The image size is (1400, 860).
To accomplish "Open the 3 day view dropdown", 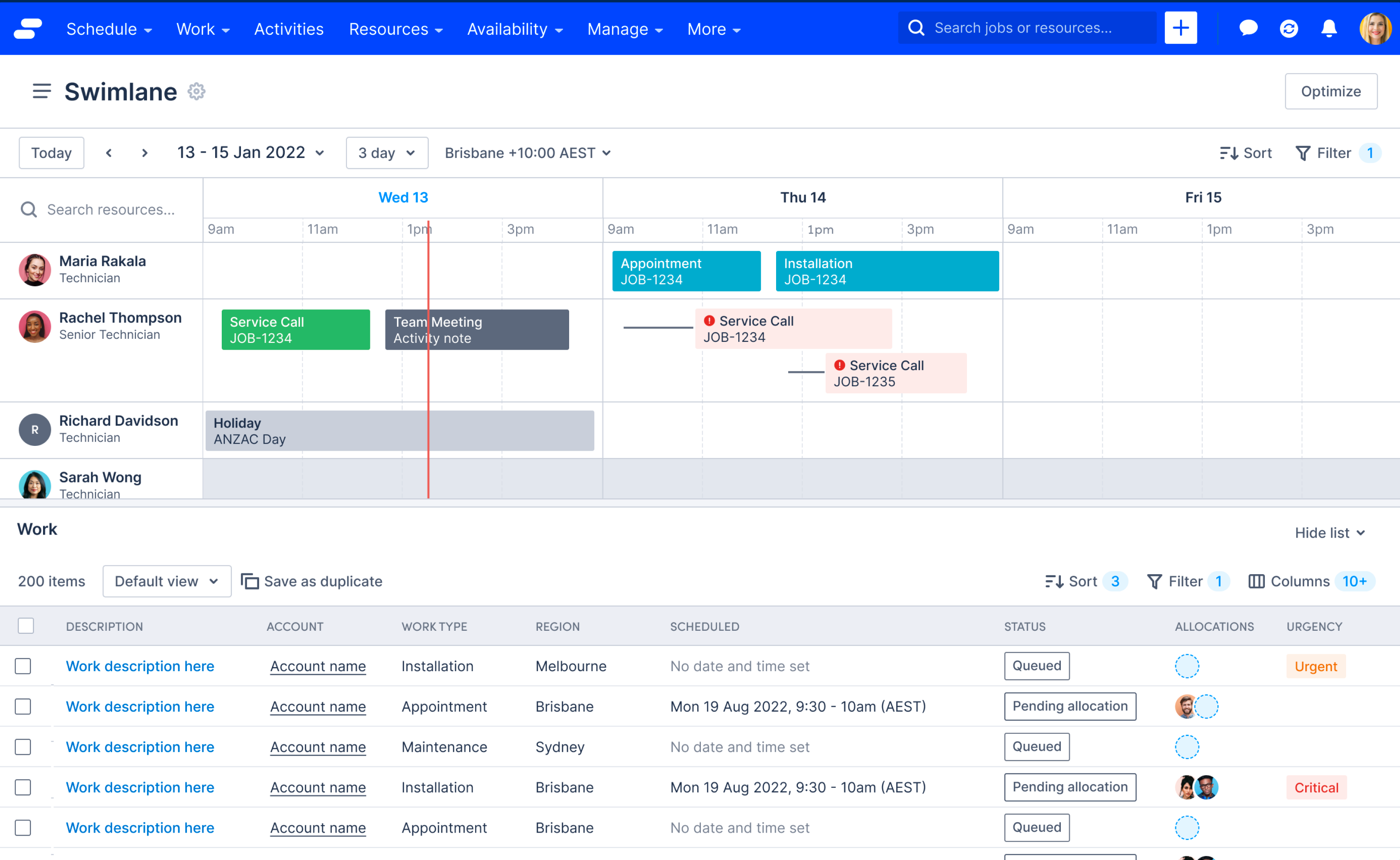I will 387,152.
